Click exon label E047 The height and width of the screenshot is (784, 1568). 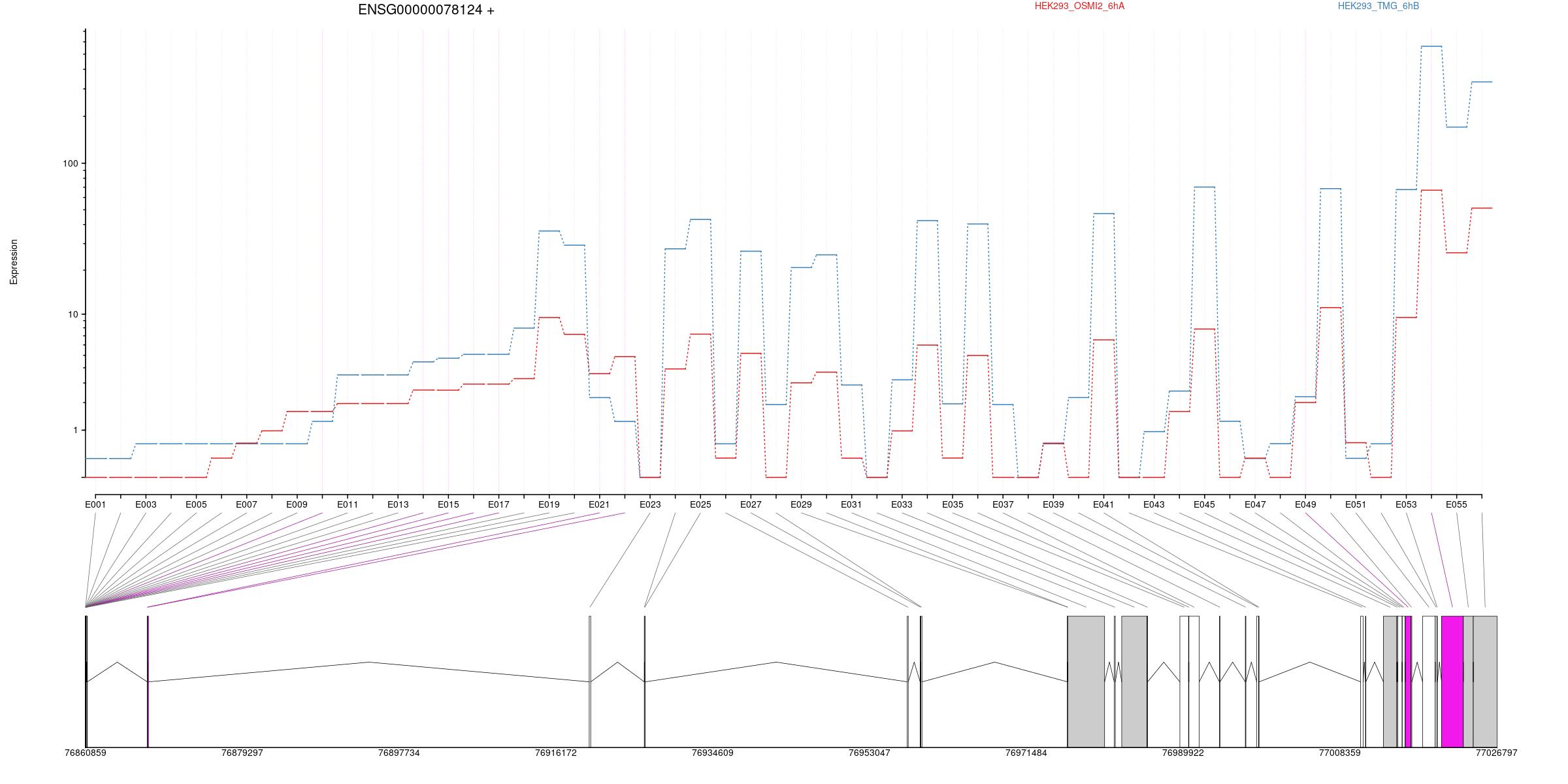1255,504
